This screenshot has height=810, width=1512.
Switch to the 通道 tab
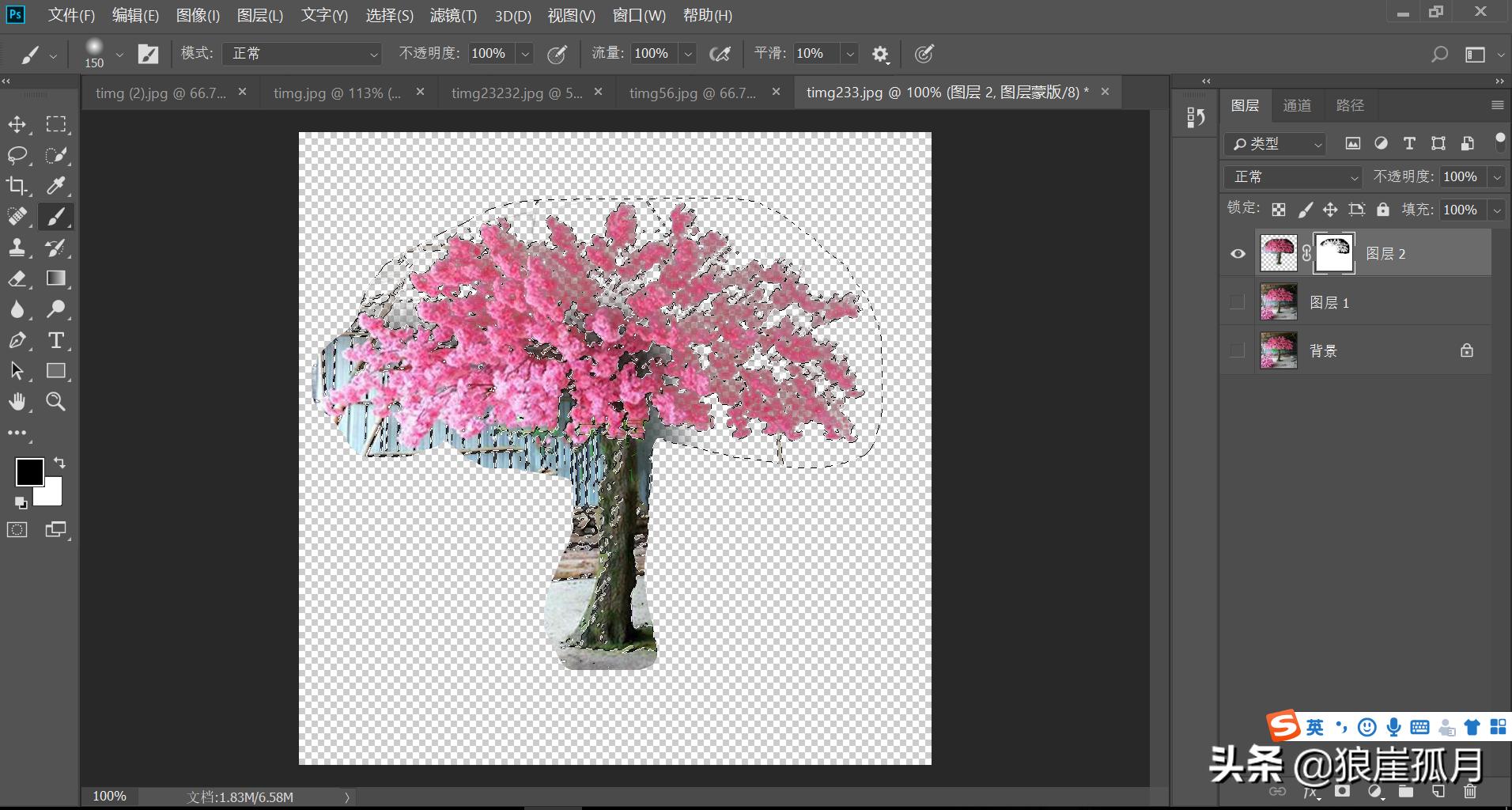tap(1298, 104)
